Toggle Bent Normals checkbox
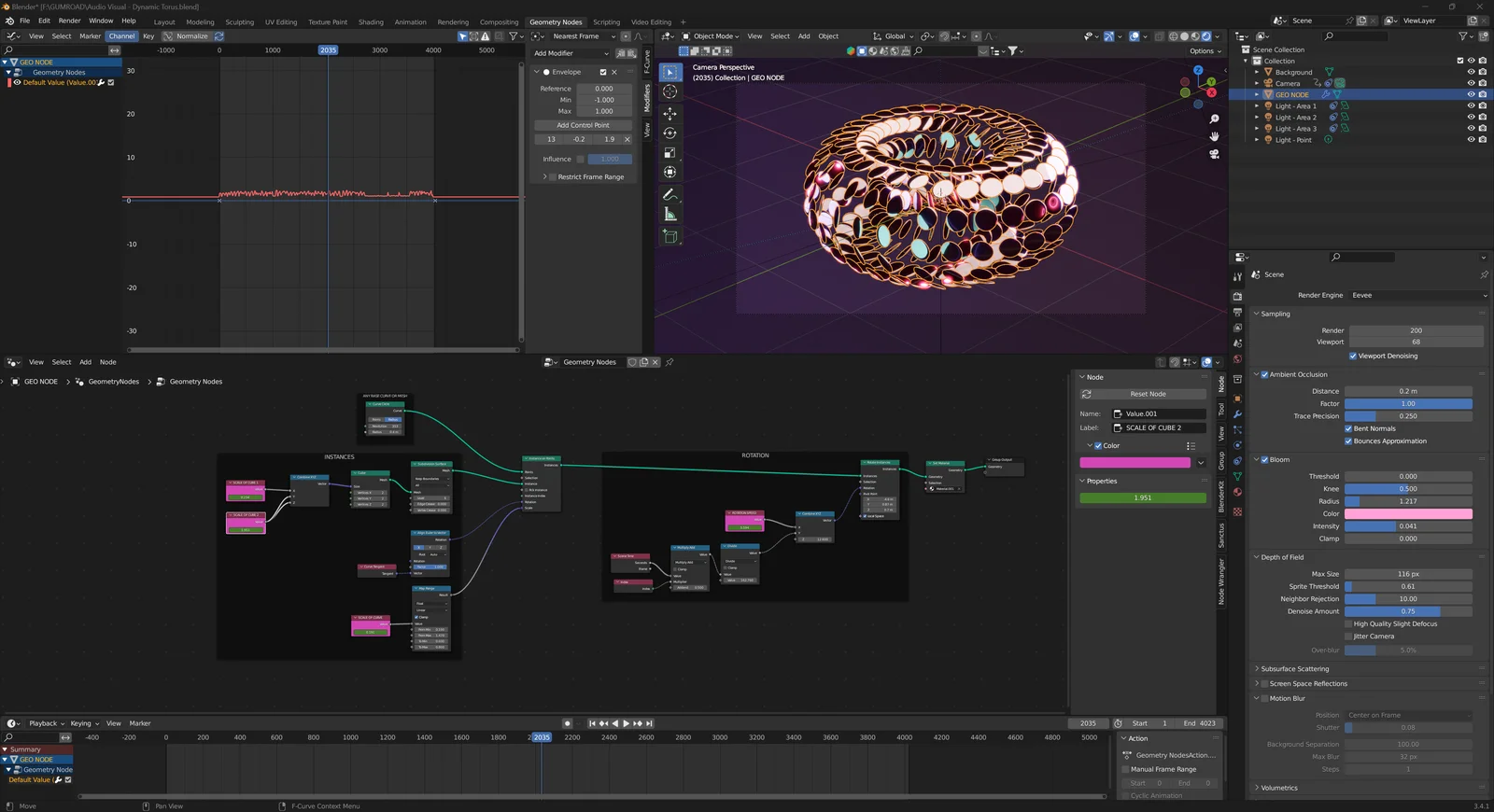The width and height of the screenshot is (1494, 812). [1348, 428]
